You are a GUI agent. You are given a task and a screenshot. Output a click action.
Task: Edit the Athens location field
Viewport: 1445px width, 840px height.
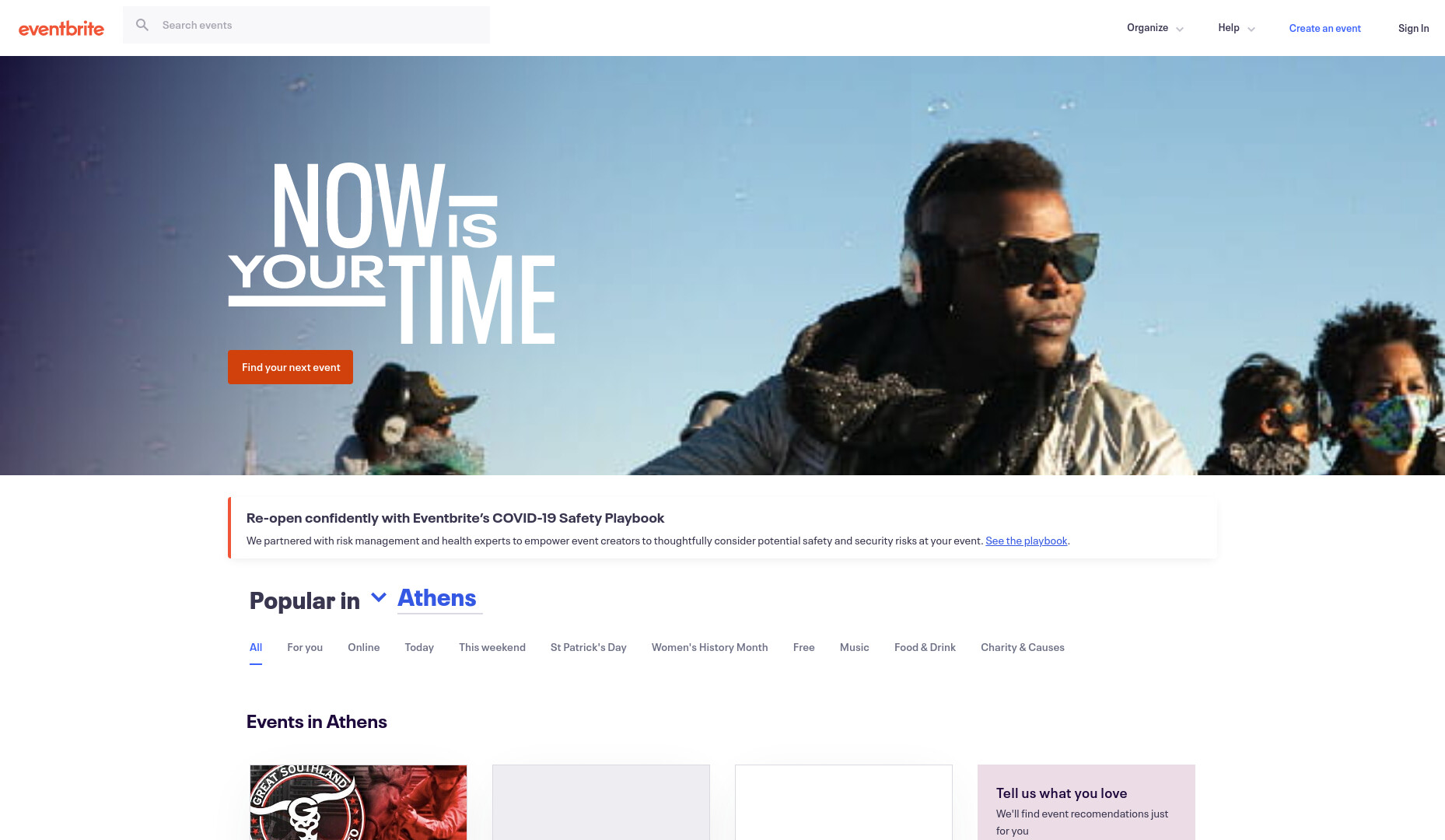coord(439,598)
